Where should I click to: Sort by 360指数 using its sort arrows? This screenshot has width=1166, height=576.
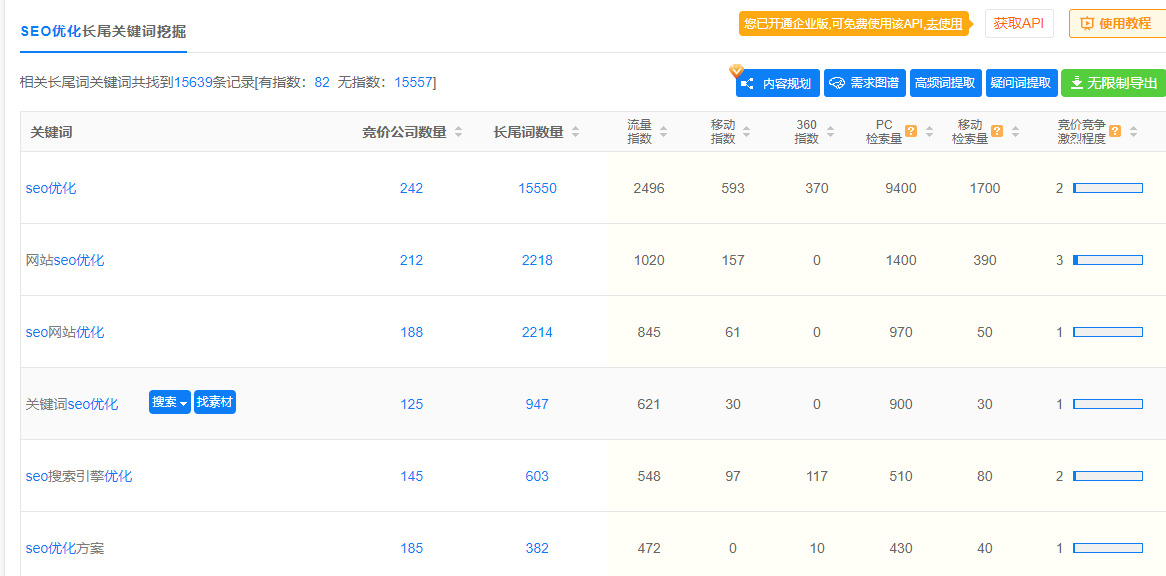(830, 132)
